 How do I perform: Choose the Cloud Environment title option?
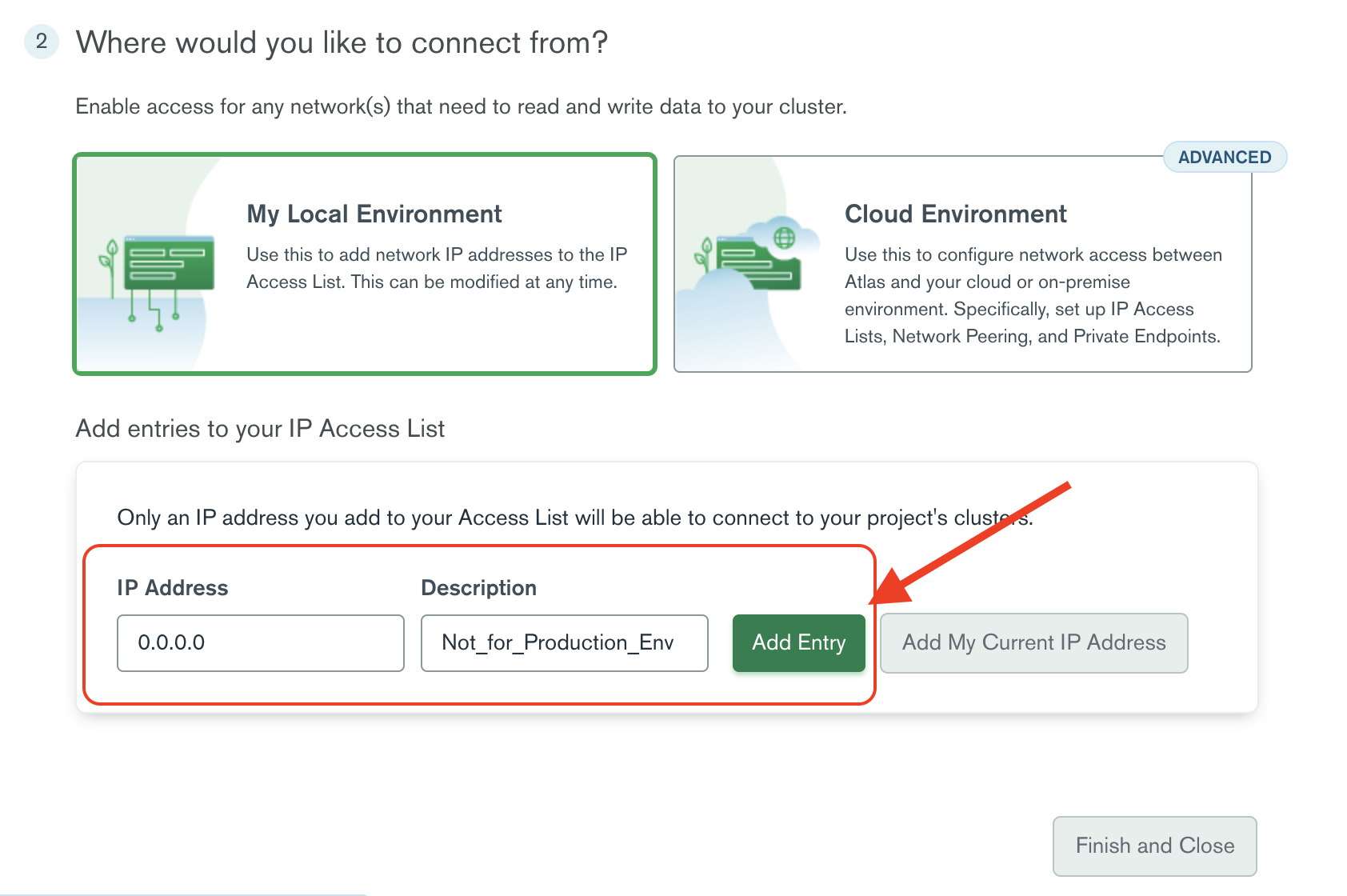click(955, 214)
